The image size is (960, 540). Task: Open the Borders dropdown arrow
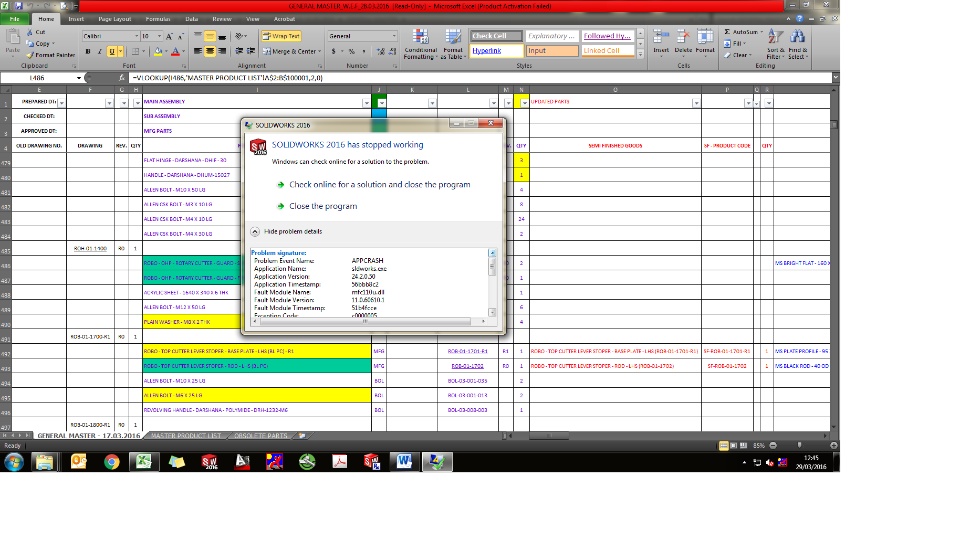pos(144,51)
